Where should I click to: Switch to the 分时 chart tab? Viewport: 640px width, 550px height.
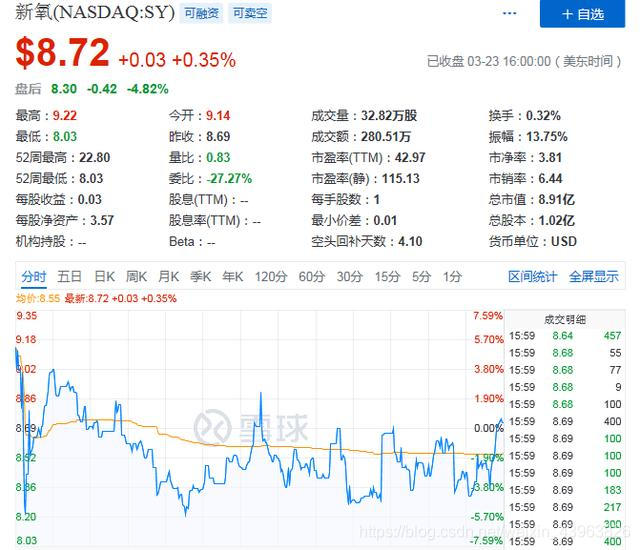34,277
